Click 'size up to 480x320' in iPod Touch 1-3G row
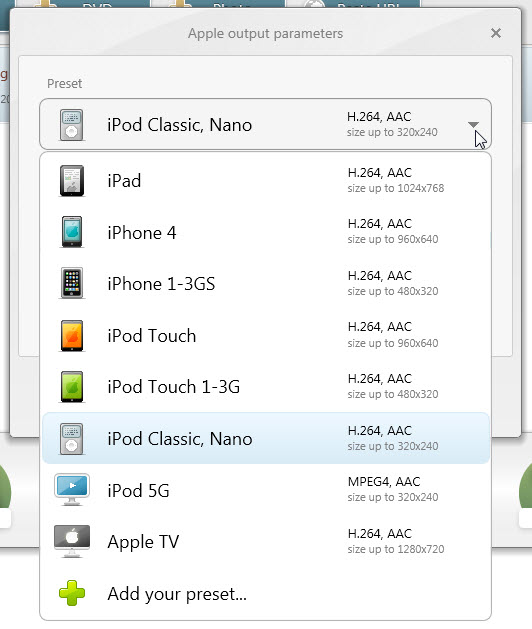The height and width of the screenshot is (629, 532). point(393,394)
